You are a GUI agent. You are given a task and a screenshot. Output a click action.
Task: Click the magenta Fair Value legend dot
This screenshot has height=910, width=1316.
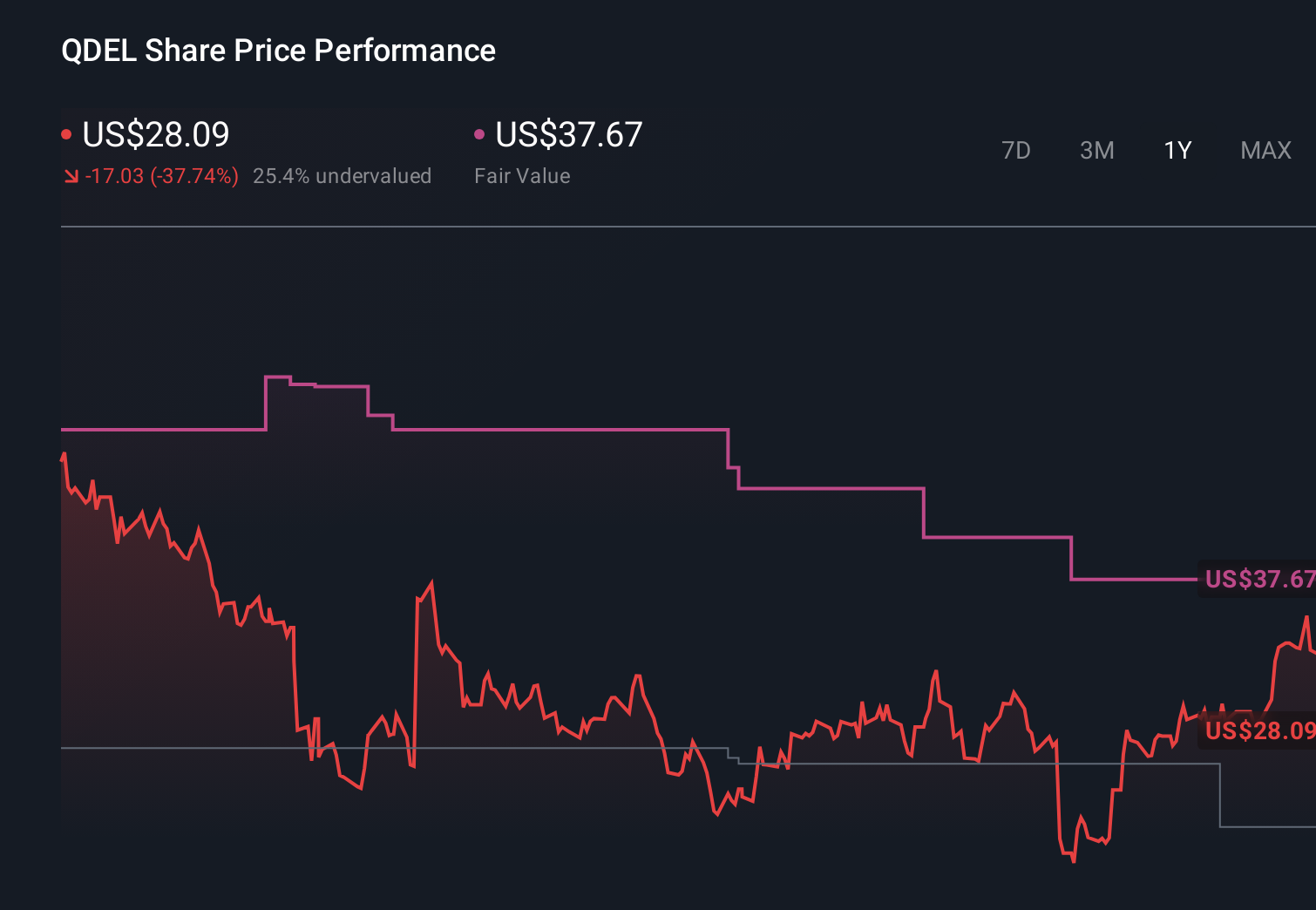pyautogui.click(x=478, y=132)
